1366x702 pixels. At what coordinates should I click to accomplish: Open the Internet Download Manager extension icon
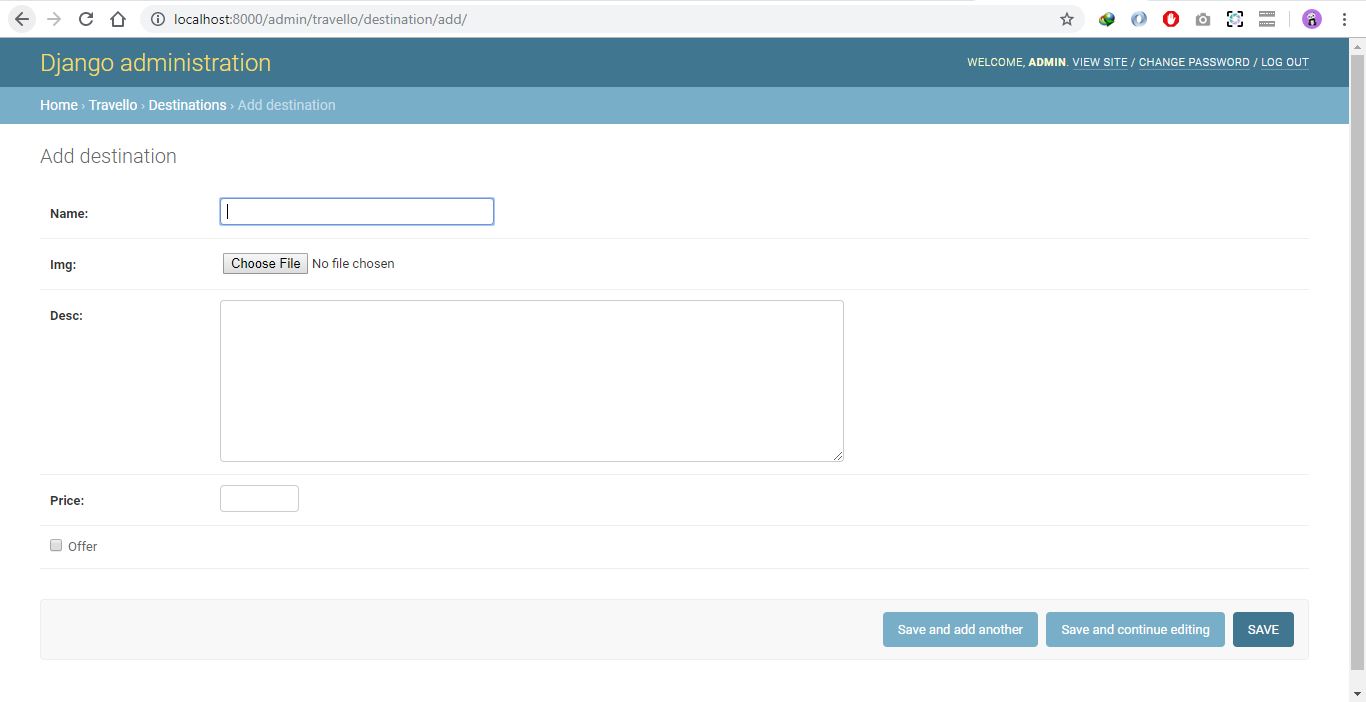coord(1107,19)
